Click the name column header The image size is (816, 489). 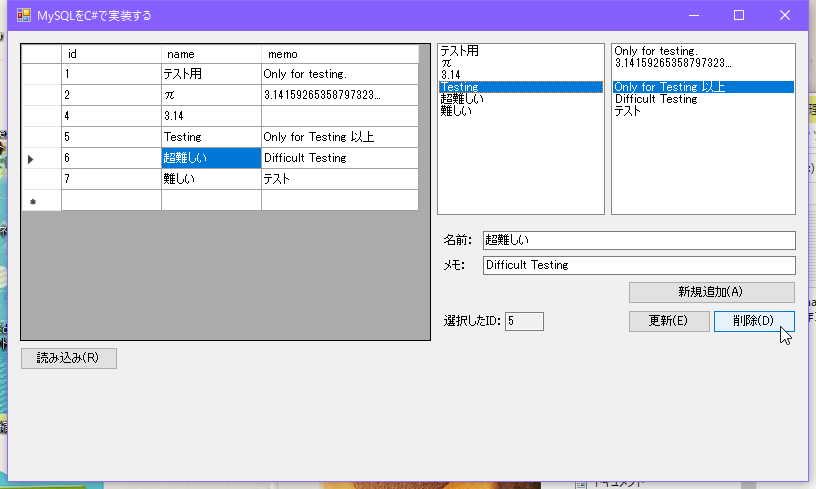(211, 54)
